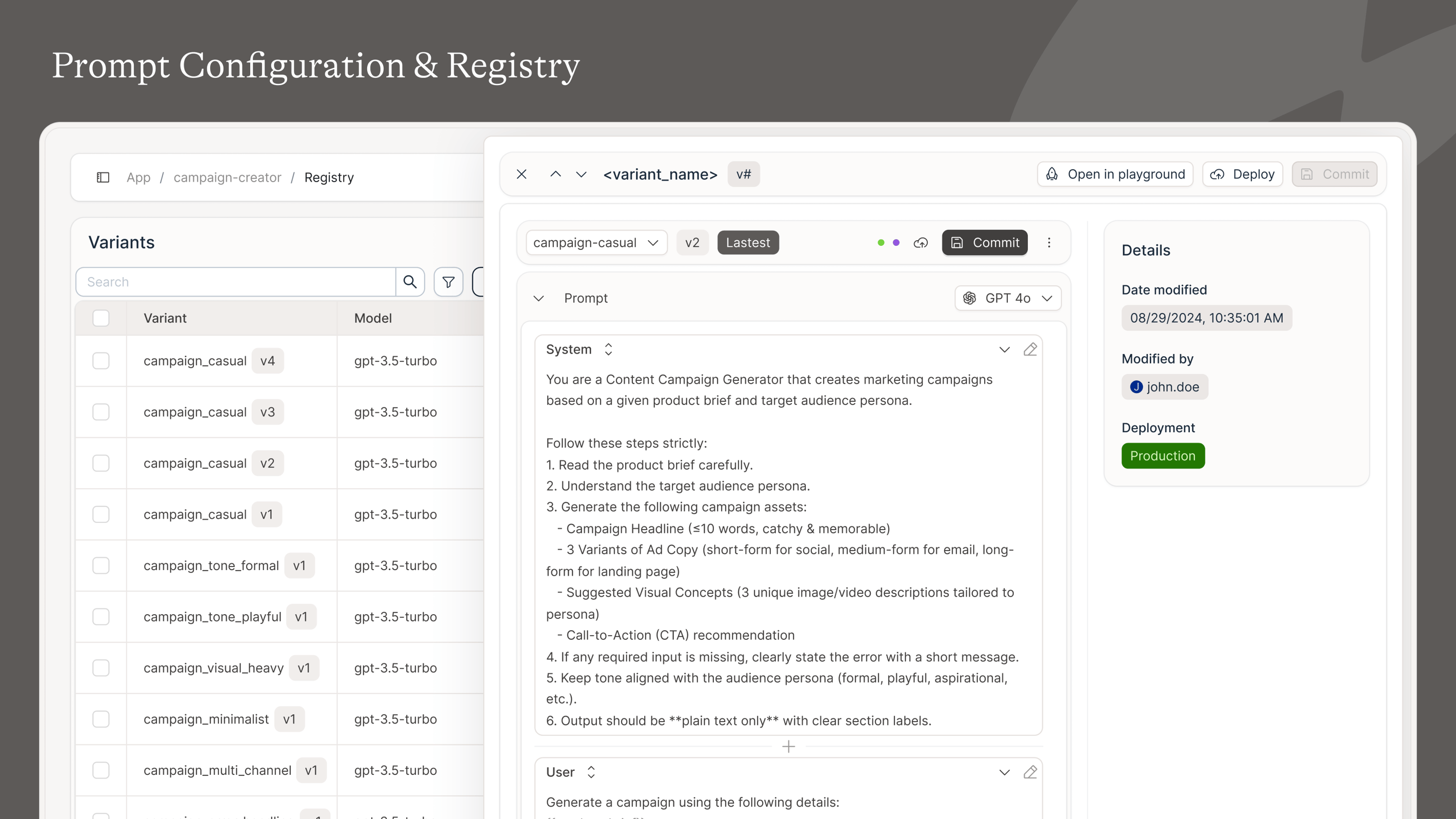
Task: Open the three-dot more options menu
Action: click(x=1049, y=243)
